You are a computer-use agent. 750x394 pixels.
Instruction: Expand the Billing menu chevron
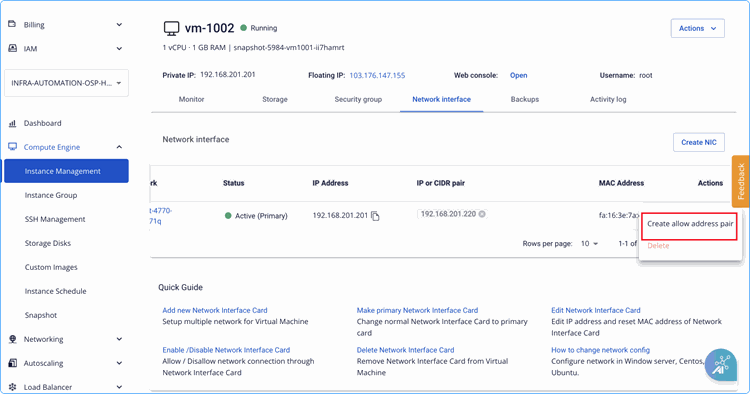tap(119, 24)
